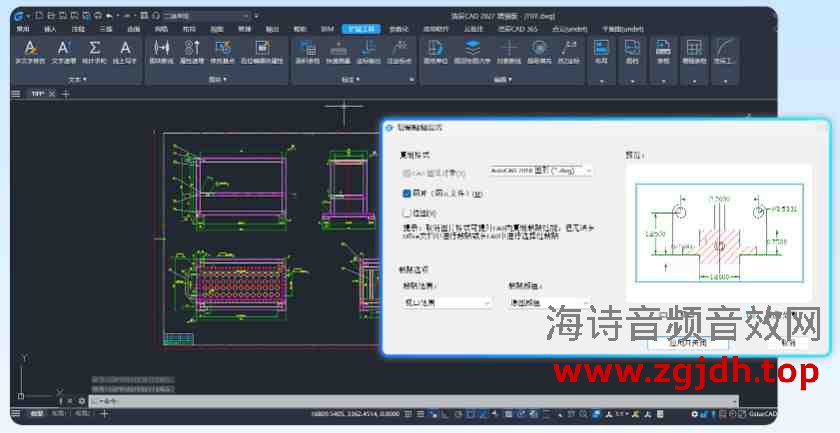Click the GstarCAD application logo button
The image size is (840, 433).
coord(19,16)
